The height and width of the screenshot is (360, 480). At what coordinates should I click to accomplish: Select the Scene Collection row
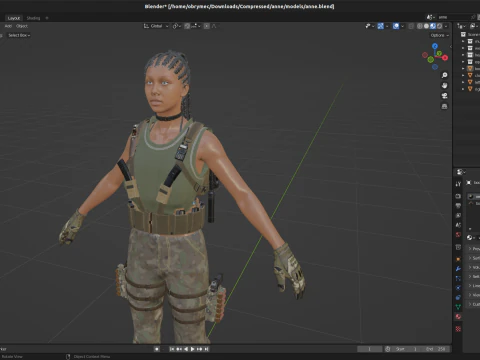[470, 34]
